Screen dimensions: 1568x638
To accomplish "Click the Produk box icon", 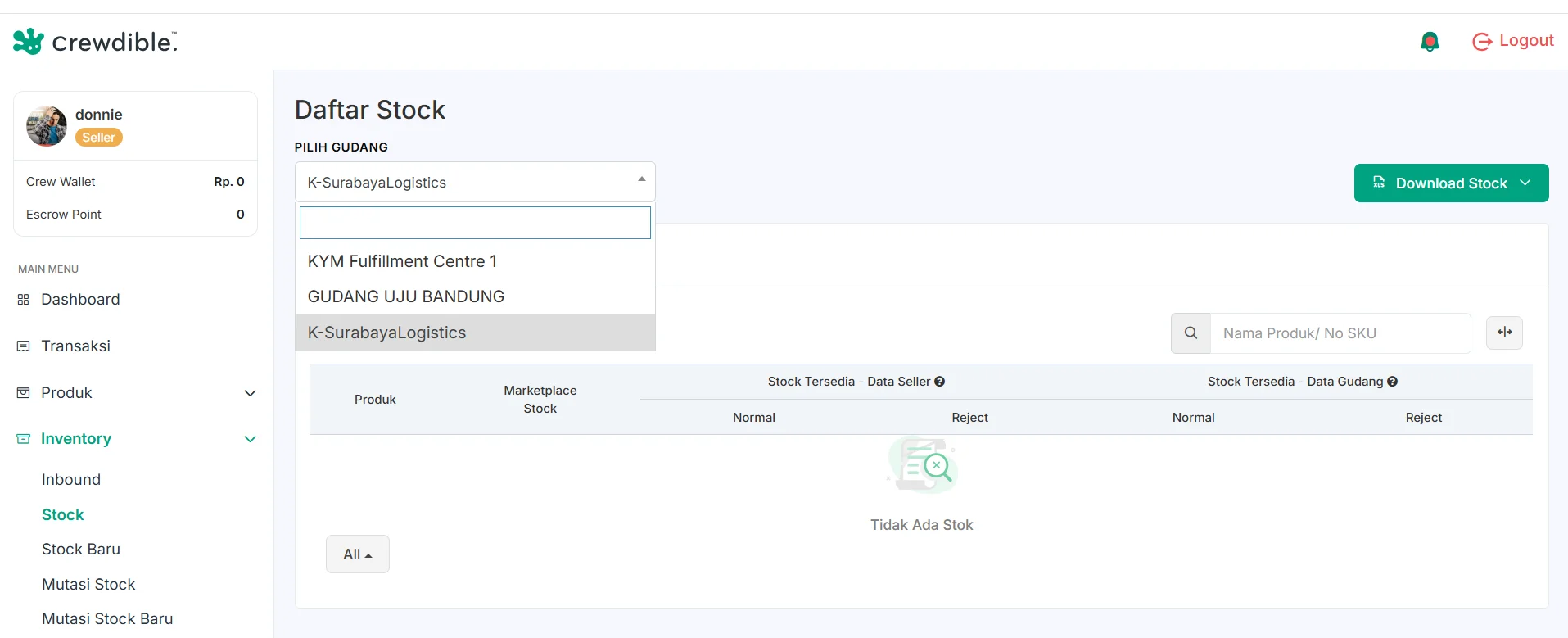I will (23, 393).
